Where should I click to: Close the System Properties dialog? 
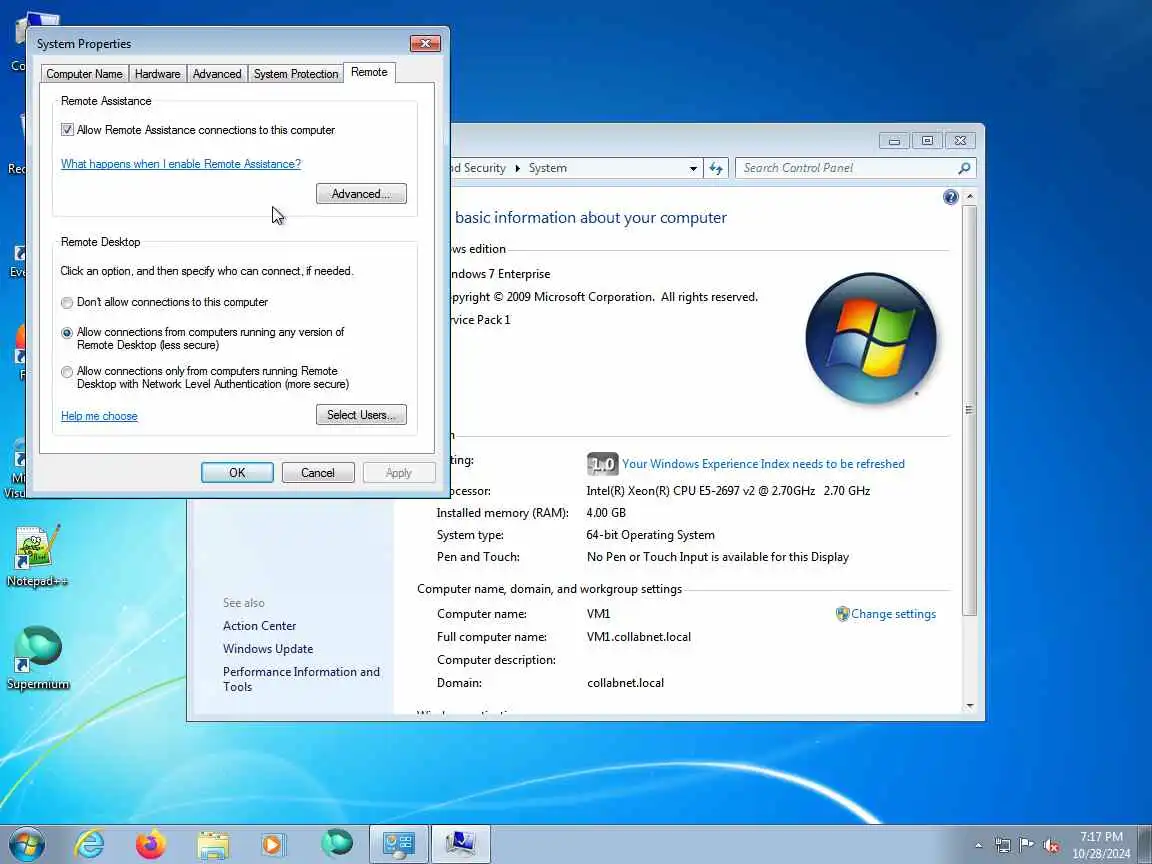point(425,43)
